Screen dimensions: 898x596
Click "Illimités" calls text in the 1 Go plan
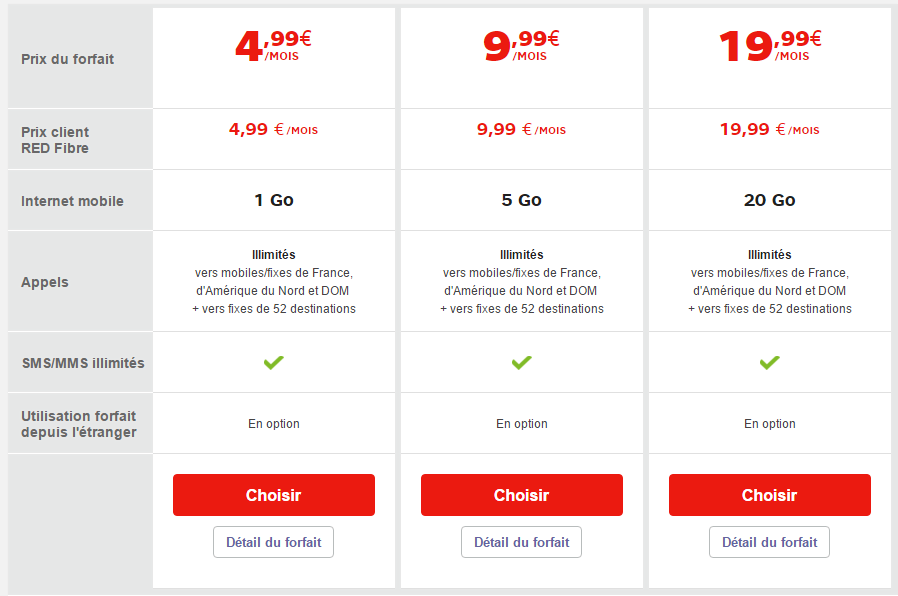273,255
